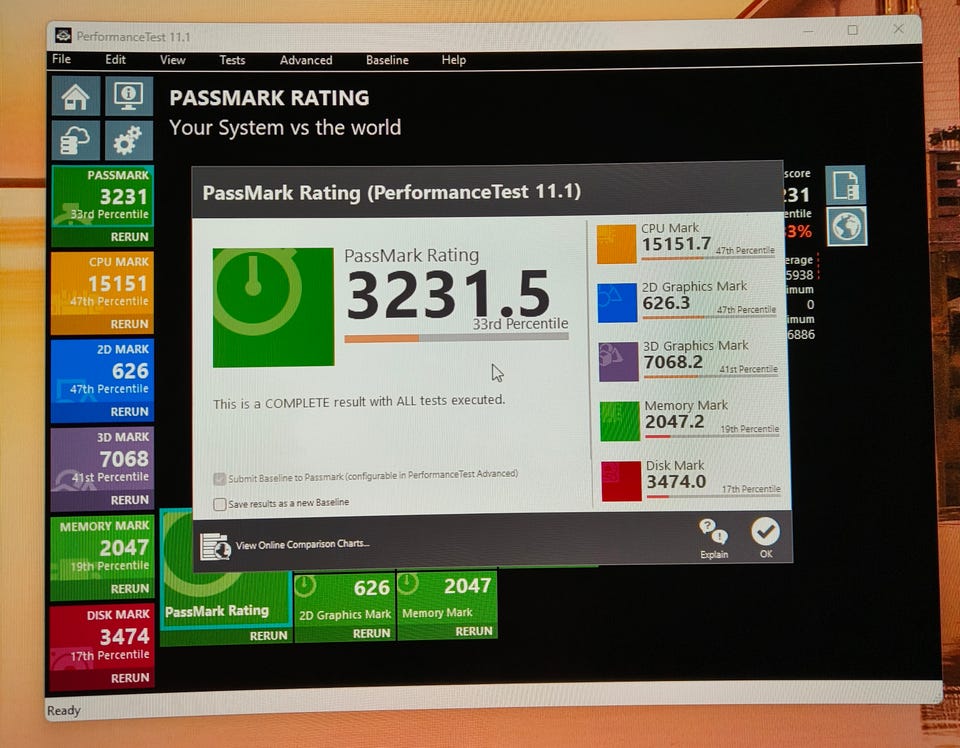The height and width of the screenshot is (748, 960).
Task: Click the 3231.5 PassMark Rating score
Action: click(448, 294)
